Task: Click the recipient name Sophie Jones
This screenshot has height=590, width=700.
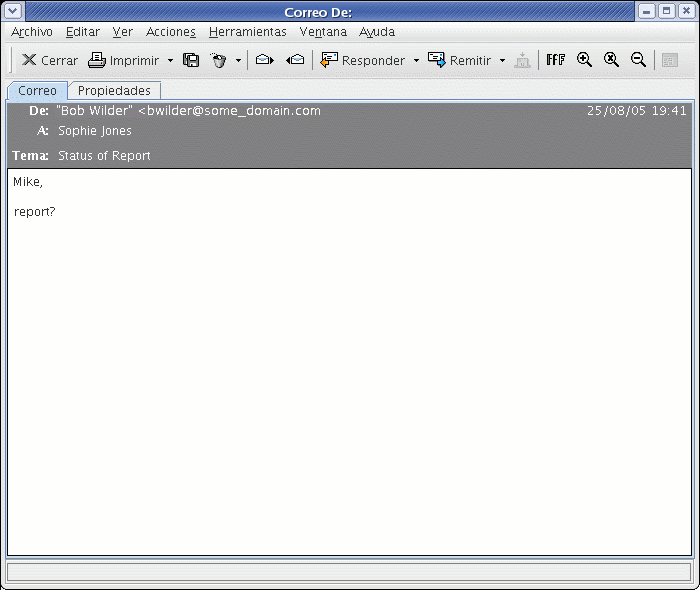Action: (95, 131)
